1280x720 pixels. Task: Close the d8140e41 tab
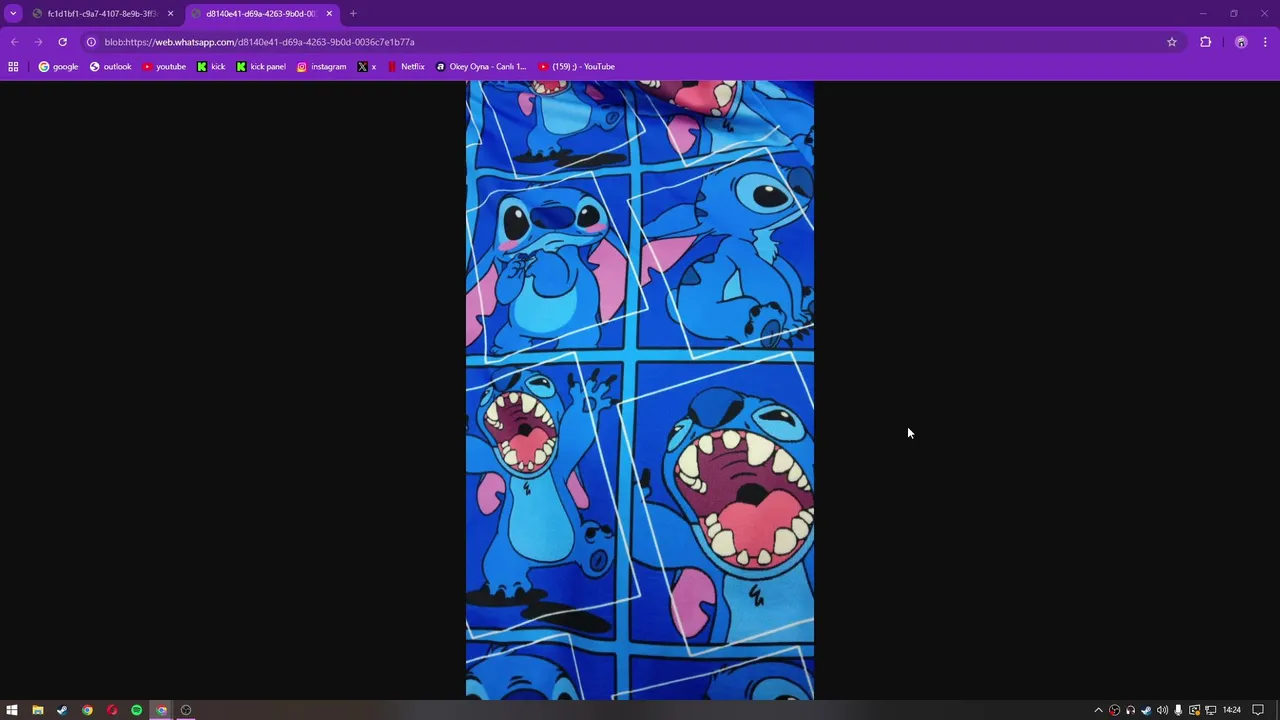pos(329,14)
